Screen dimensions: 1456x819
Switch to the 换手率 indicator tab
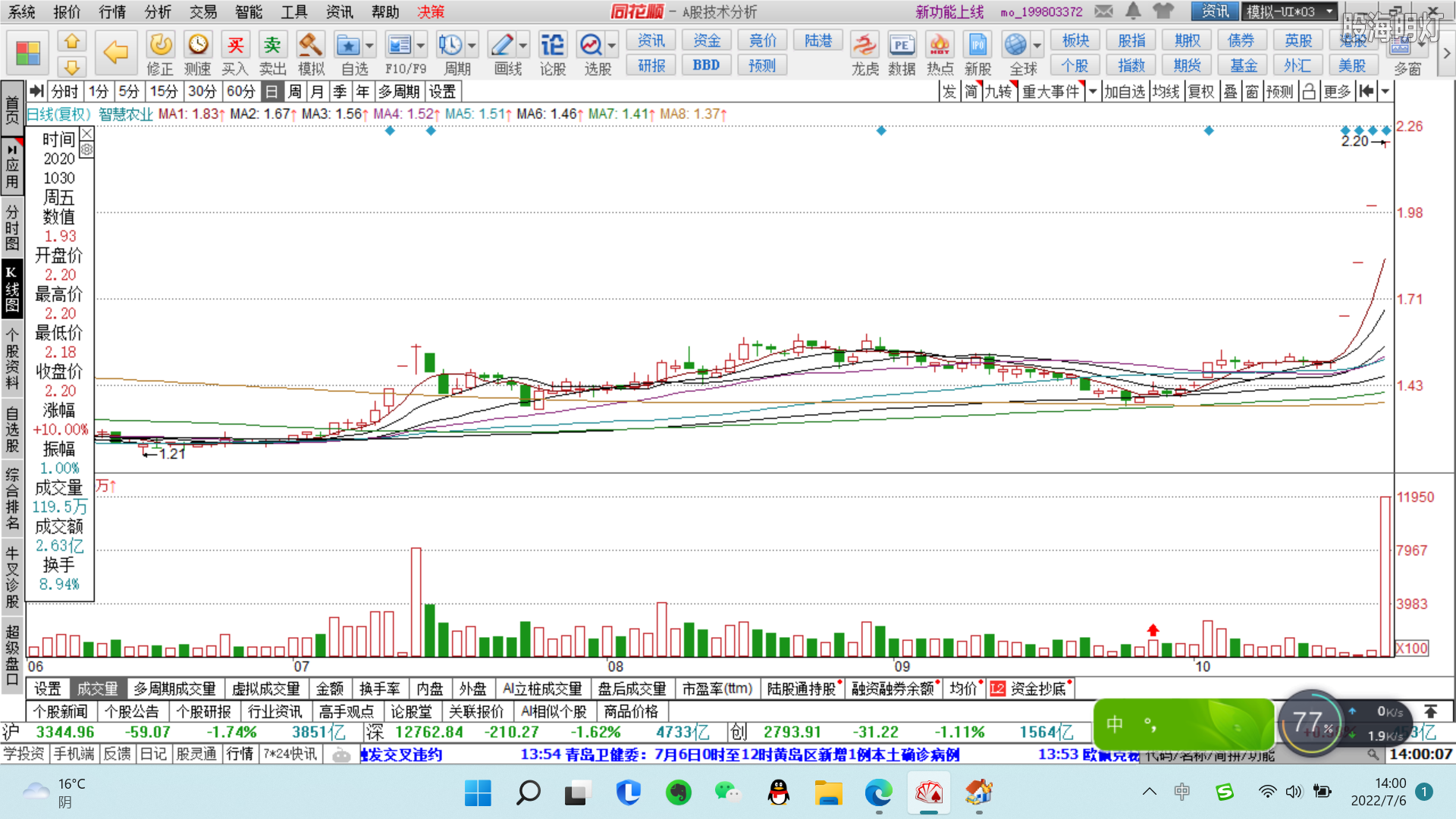click(379, 689)
